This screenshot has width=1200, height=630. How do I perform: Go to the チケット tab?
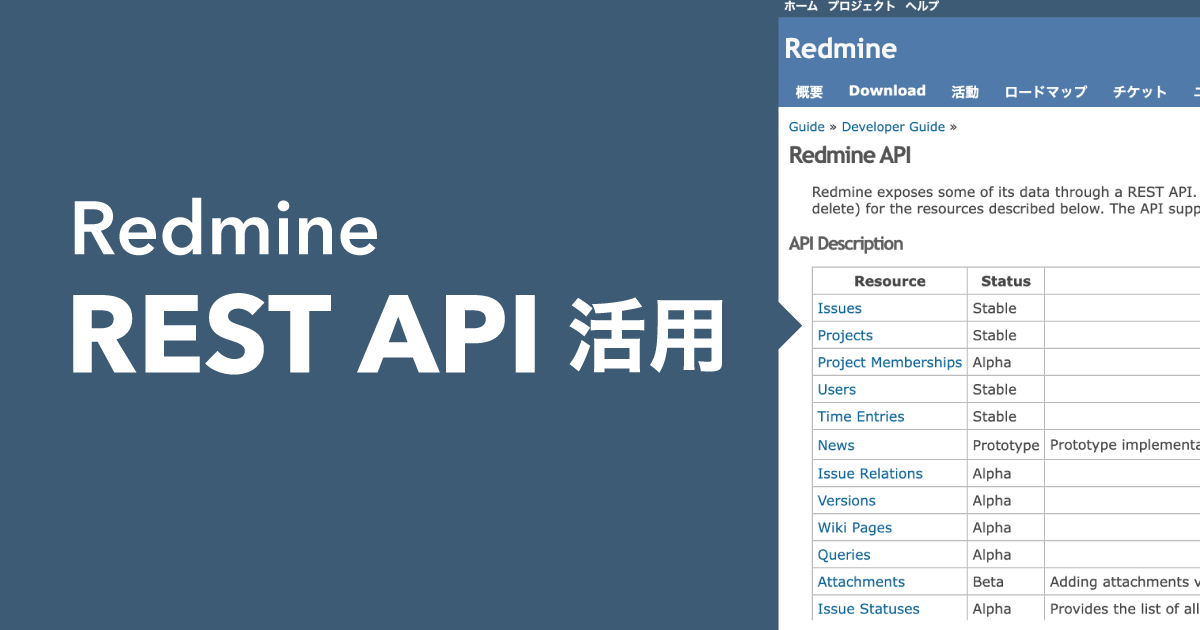1139,92
